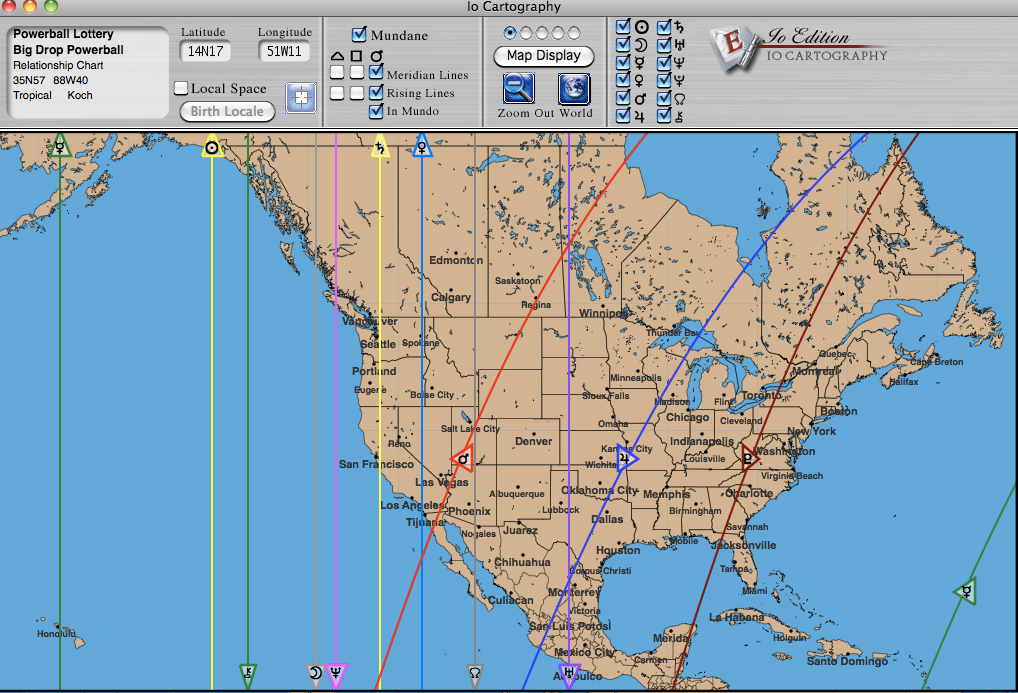The width and height of the screenshot is (1018, 693).
Task: Select the yellow Saturn meridian marker at map top
Action: coord(380,147)
